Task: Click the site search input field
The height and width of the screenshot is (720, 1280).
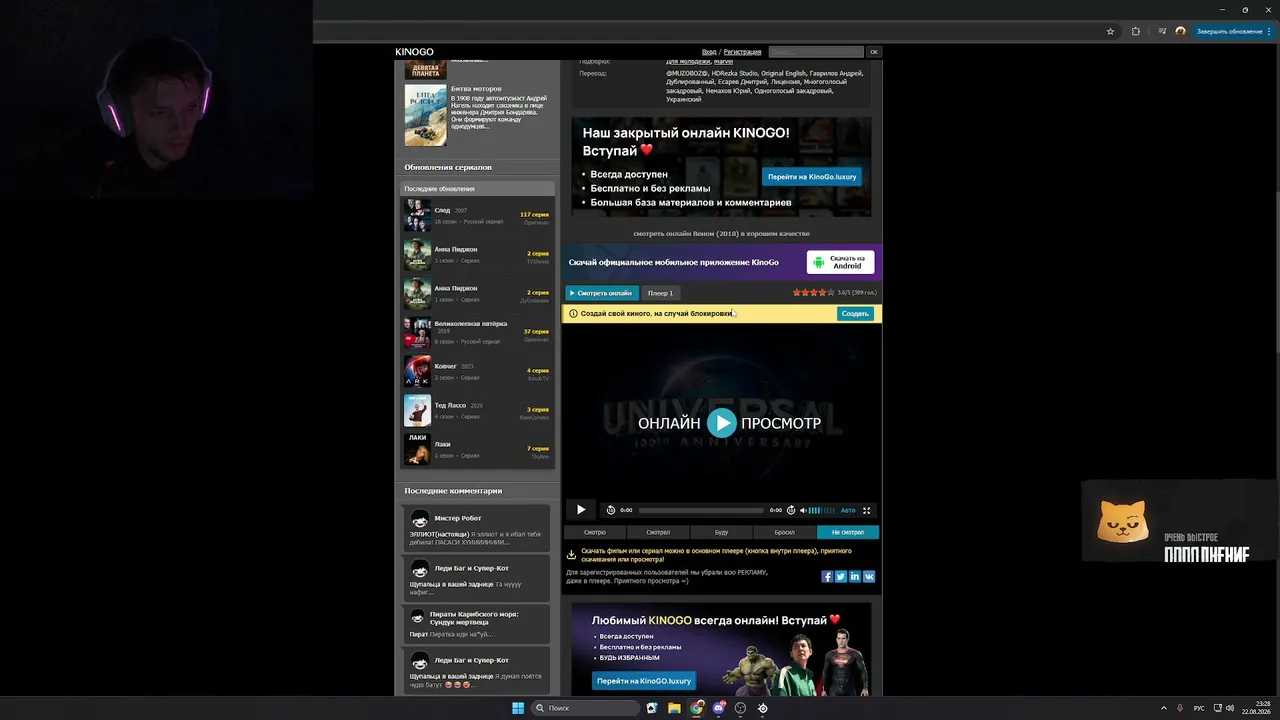Action: click(816, 52)
